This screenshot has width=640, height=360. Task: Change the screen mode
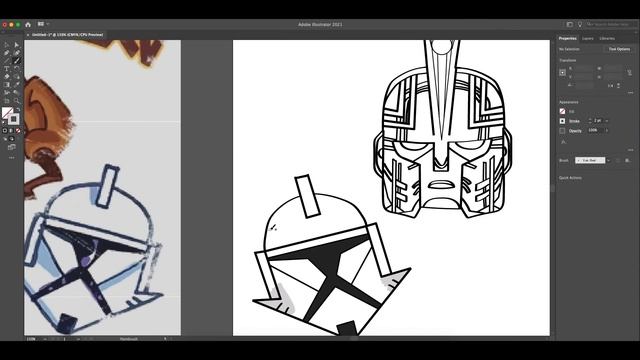[x=11, y=147]
